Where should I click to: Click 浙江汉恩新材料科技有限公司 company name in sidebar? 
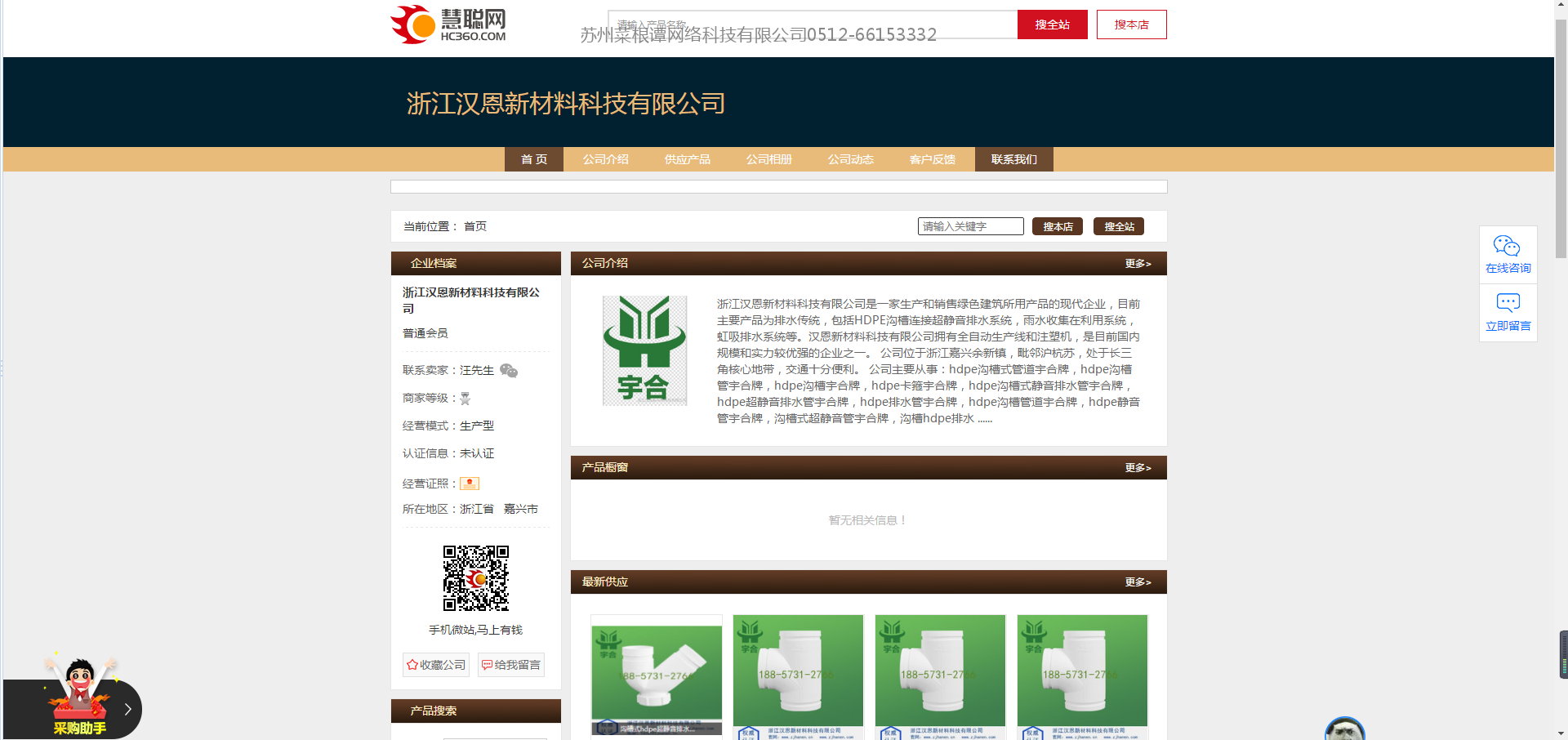tap(471, 300)
